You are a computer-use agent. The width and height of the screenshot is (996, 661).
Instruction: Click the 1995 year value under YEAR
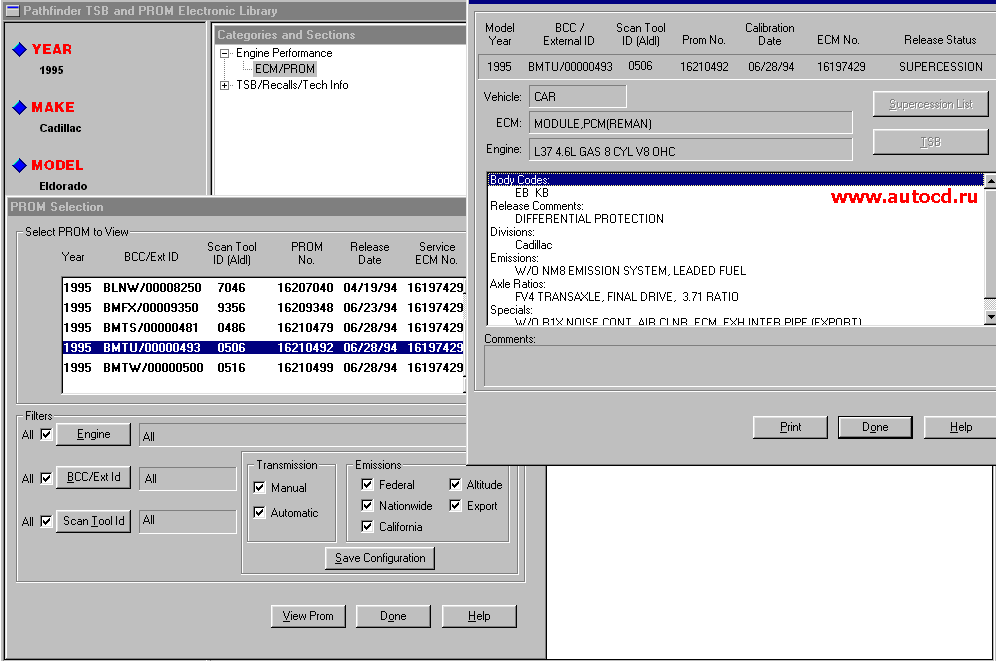pos(51,70)
